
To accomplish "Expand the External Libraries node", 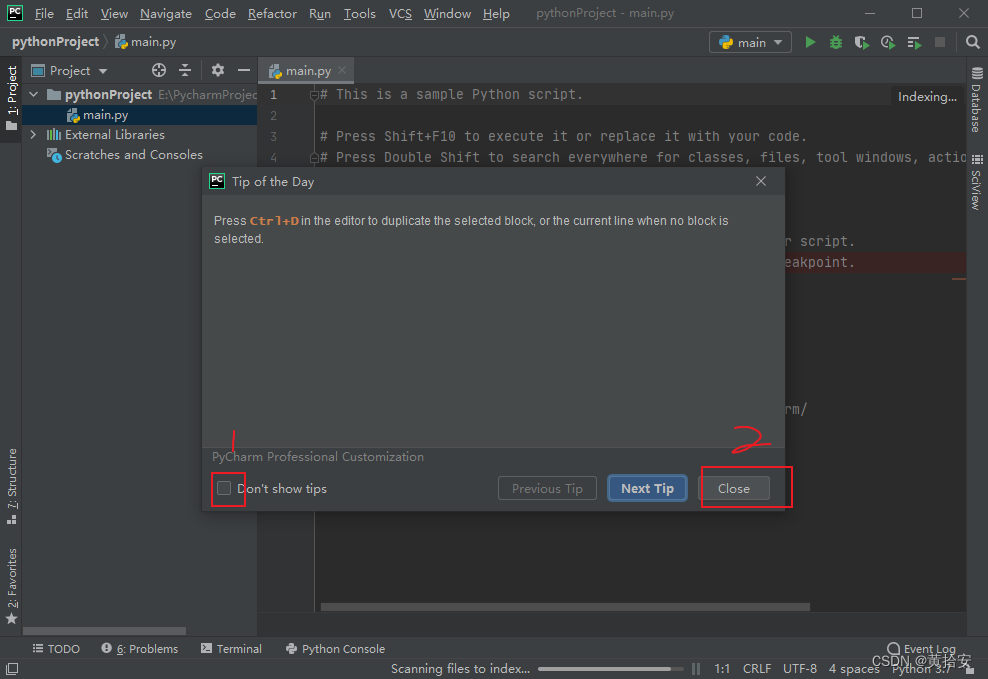I will [x=33, y=135].
